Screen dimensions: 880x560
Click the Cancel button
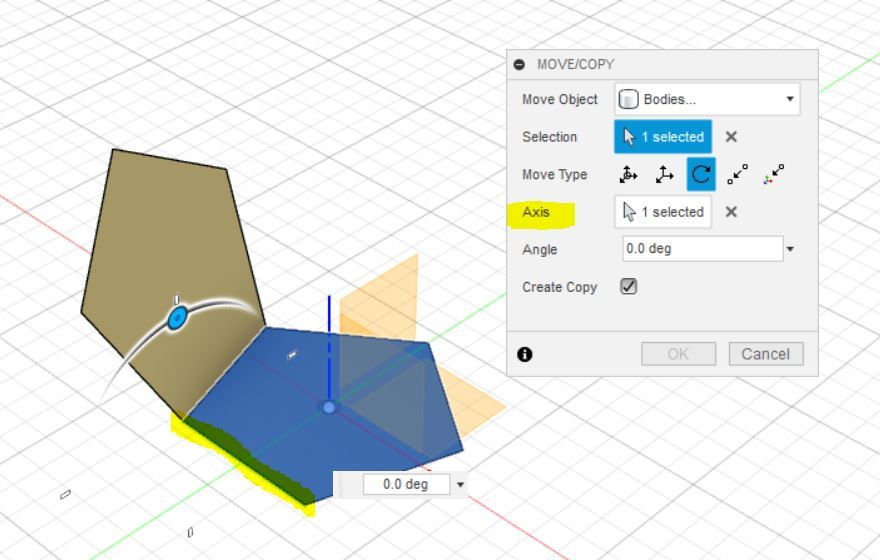pos(766,354)
